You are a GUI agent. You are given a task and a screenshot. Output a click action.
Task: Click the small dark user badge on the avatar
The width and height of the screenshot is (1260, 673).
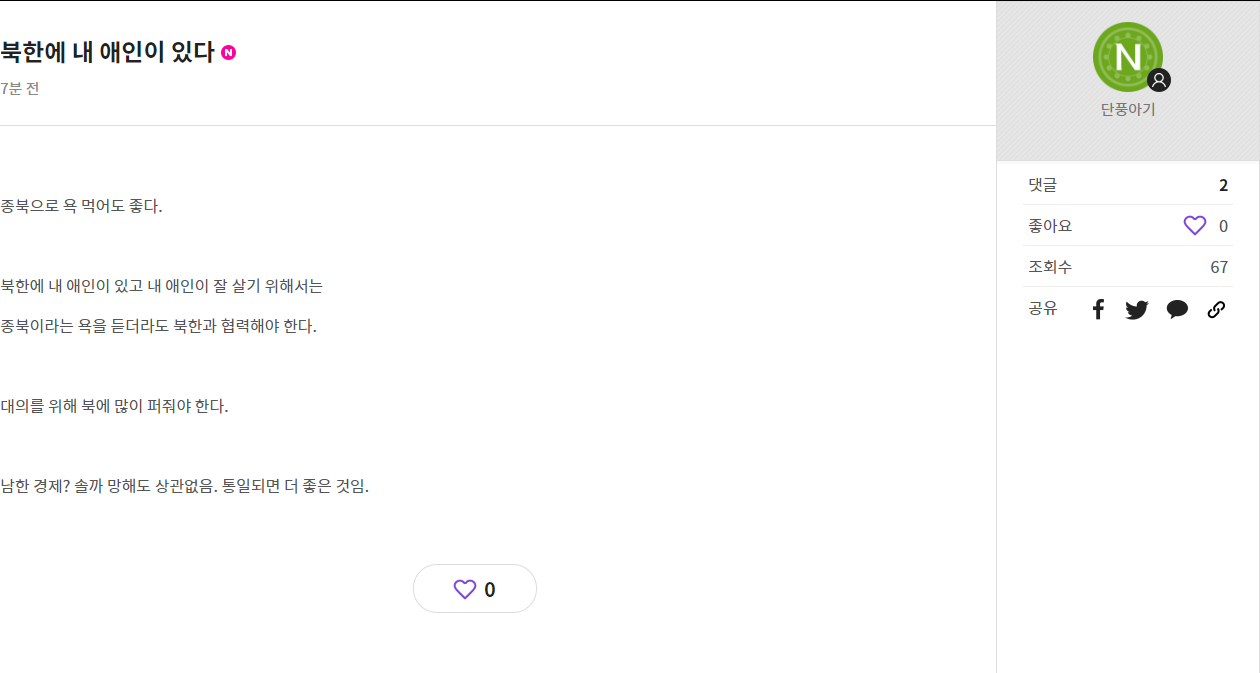coord(1159,80)
